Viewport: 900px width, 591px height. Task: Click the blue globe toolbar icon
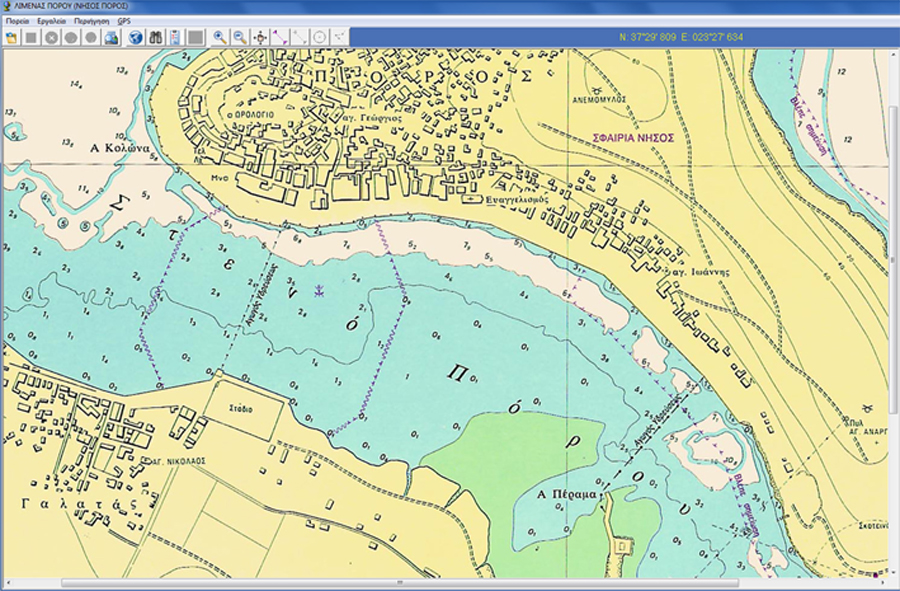coord(135,38)
